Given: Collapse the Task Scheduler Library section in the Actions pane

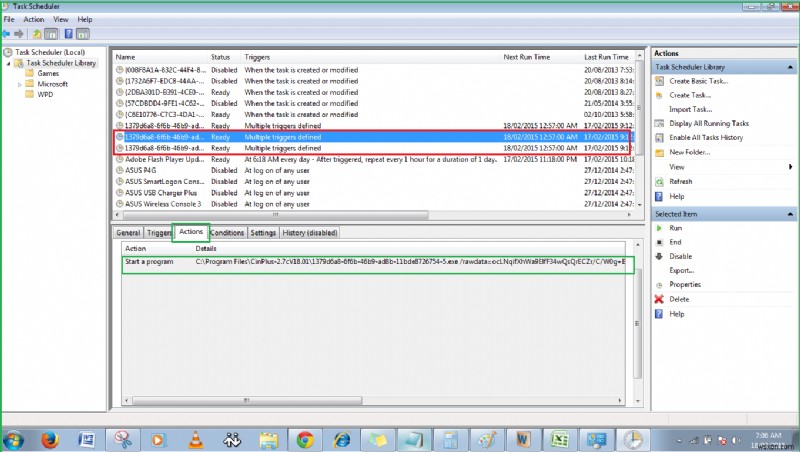Looking at the screenshot, I should 790,67.
